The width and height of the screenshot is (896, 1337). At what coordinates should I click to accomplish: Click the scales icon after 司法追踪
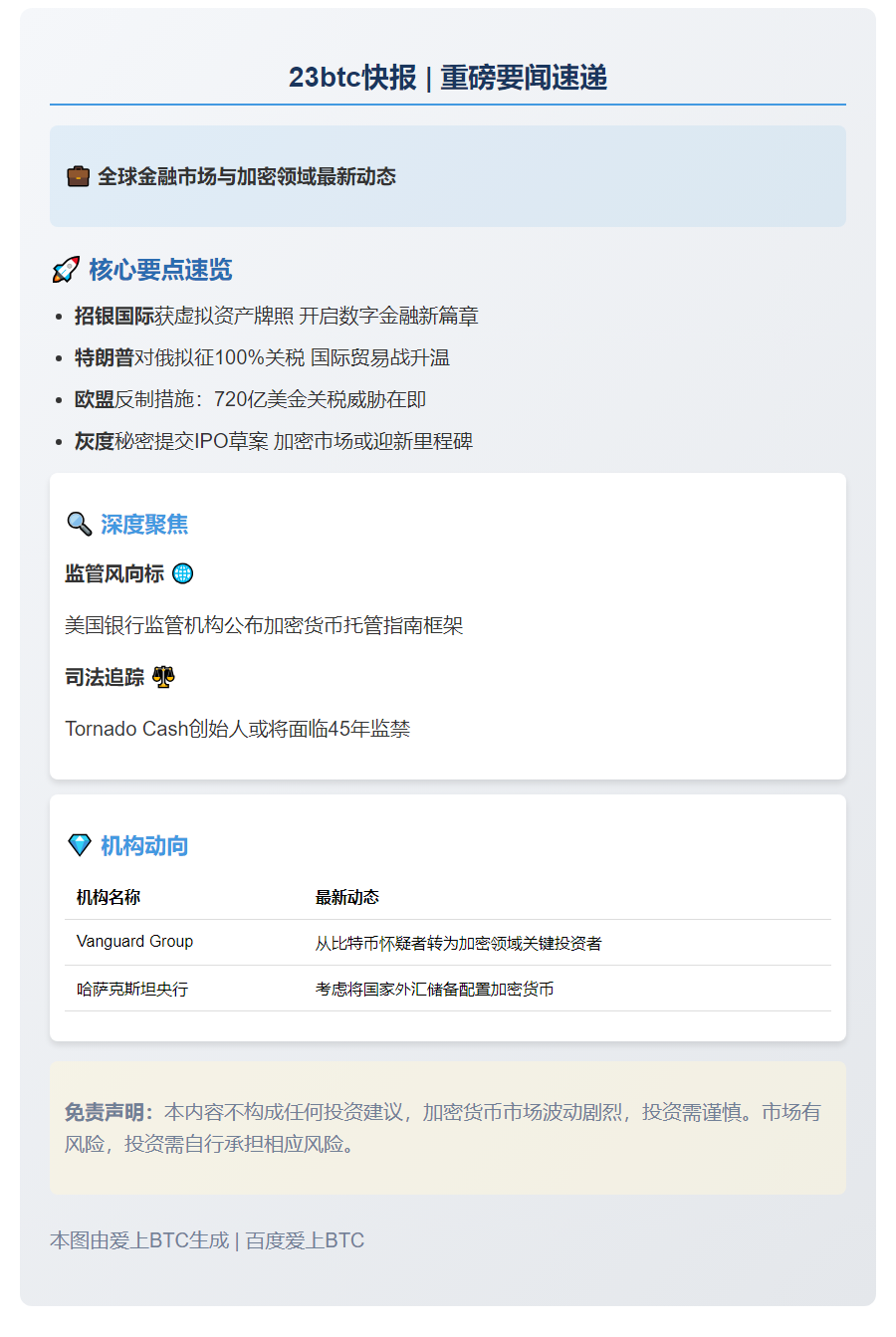163,677
